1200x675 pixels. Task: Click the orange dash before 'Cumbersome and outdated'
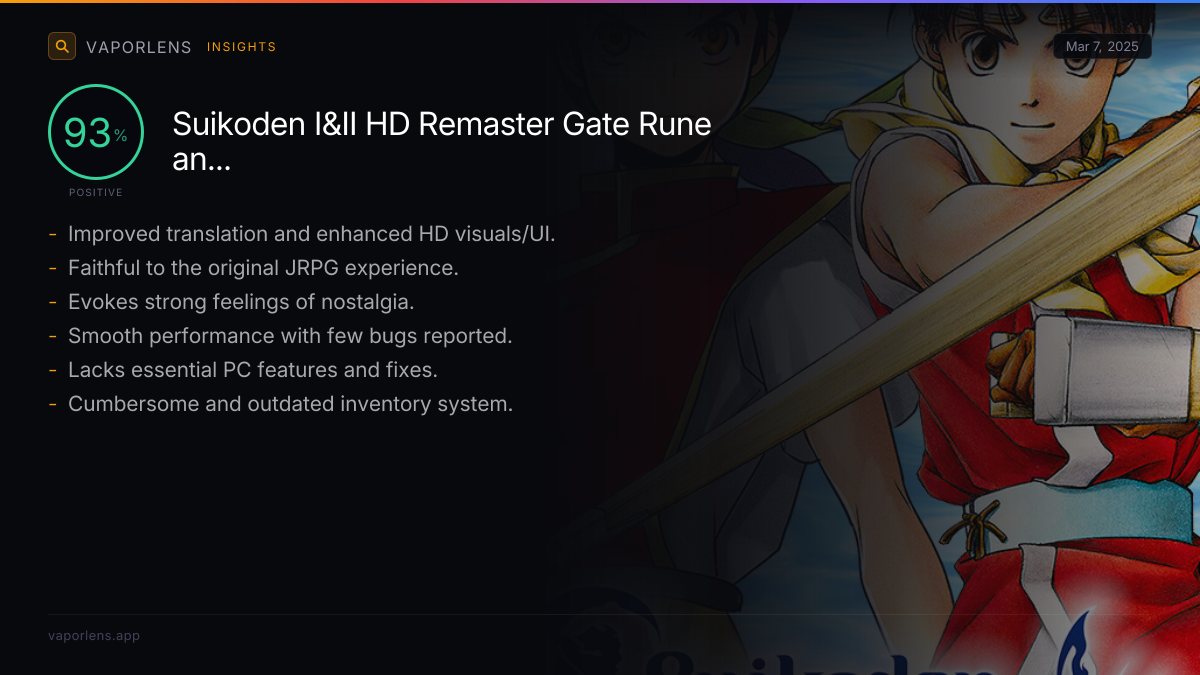[x=52, y=404]
